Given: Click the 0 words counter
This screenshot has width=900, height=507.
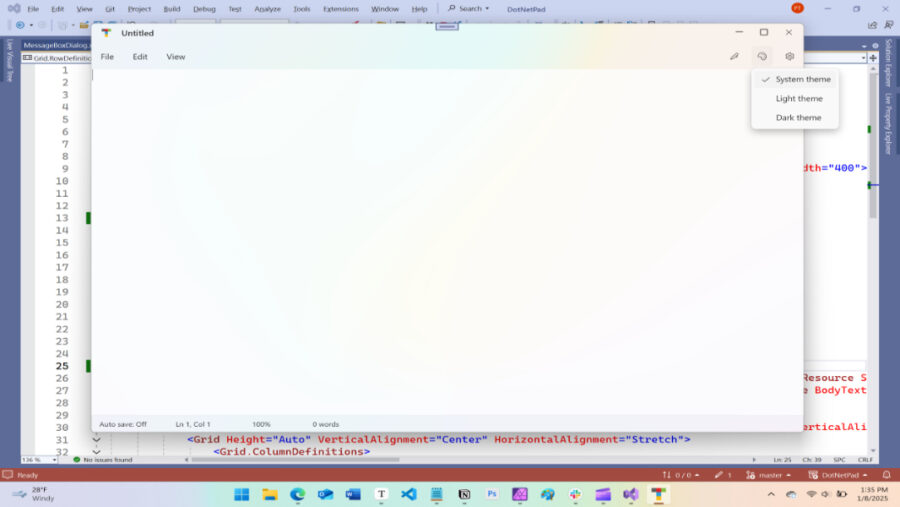Looking at the screenshot, I should coord(325,424).
